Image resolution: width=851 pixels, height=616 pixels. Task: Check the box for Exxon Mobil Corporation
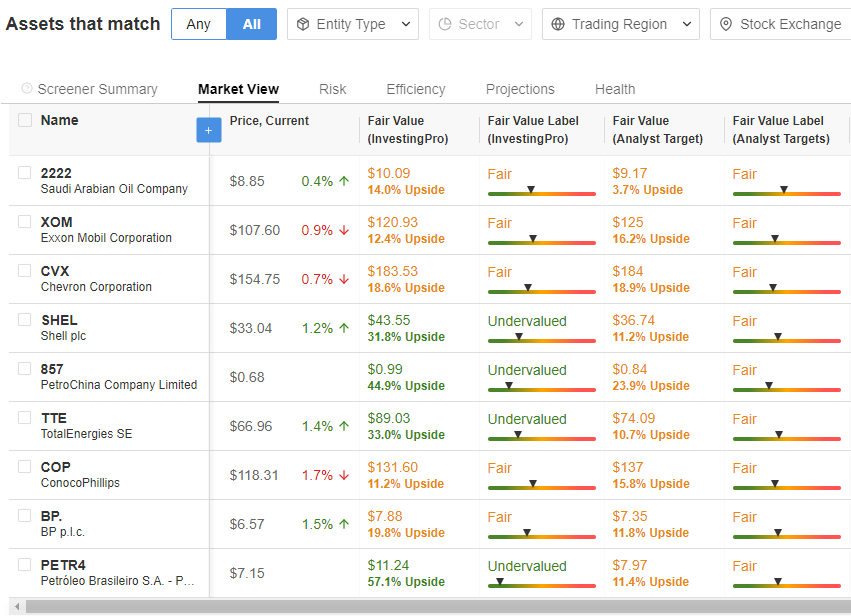(x=24, y=221)
